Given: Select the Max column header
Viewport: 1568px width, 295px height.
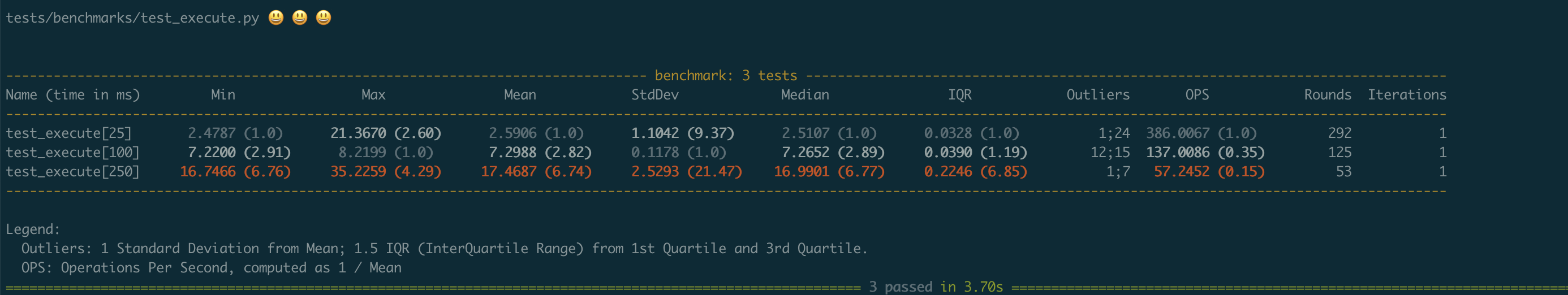Looking at the screenshot, I should 374,95.
